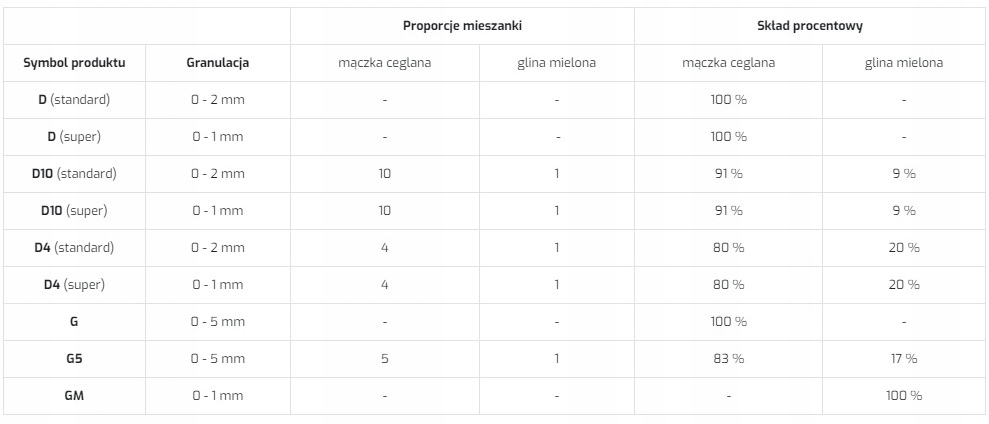This screenshot has height=424, width=989.
Task: Click the '100 %' value in GM row
Action: [x=903, y=395]
